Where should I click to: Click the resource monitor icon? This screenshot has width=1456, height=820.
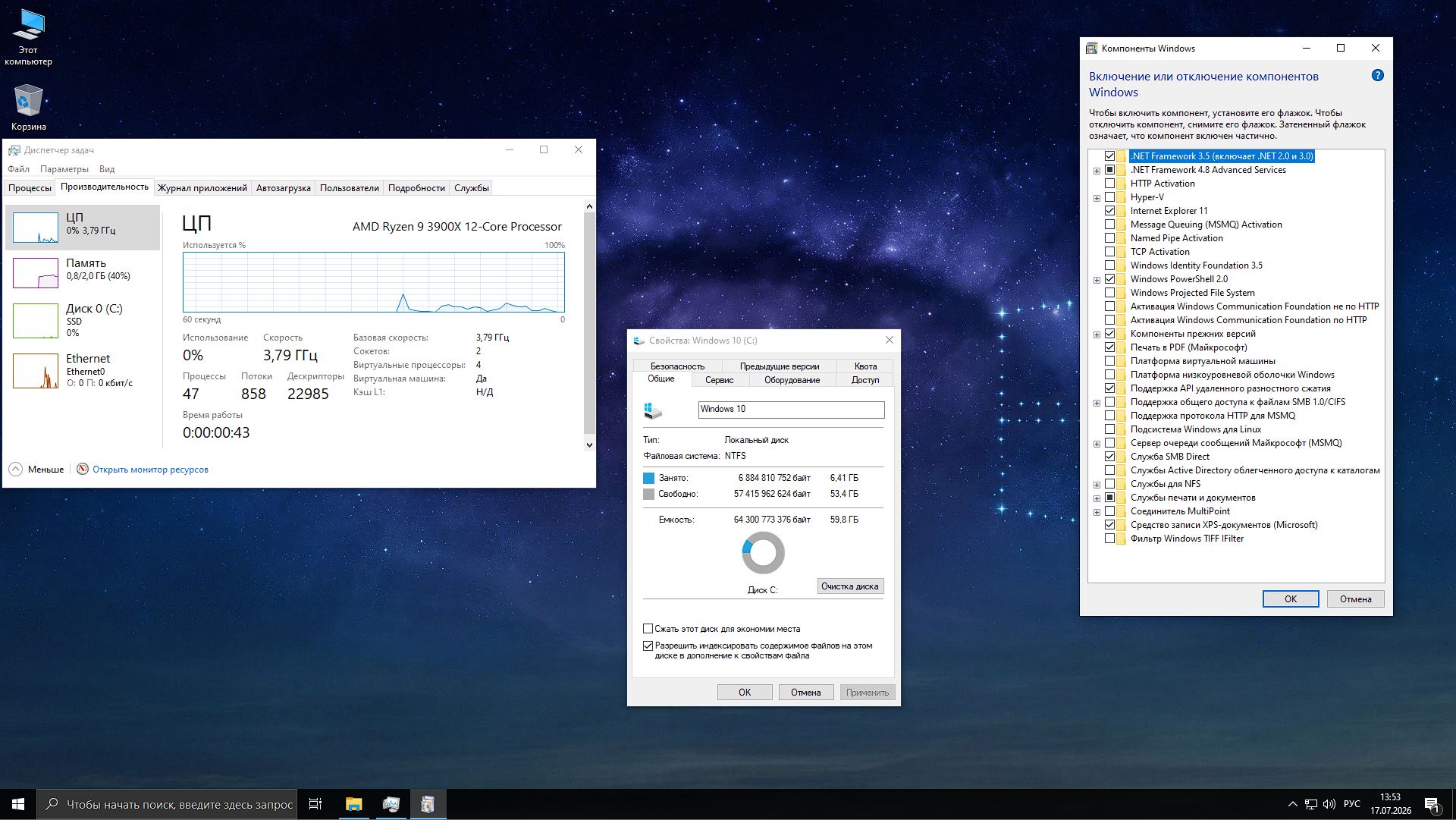[83, 470]
